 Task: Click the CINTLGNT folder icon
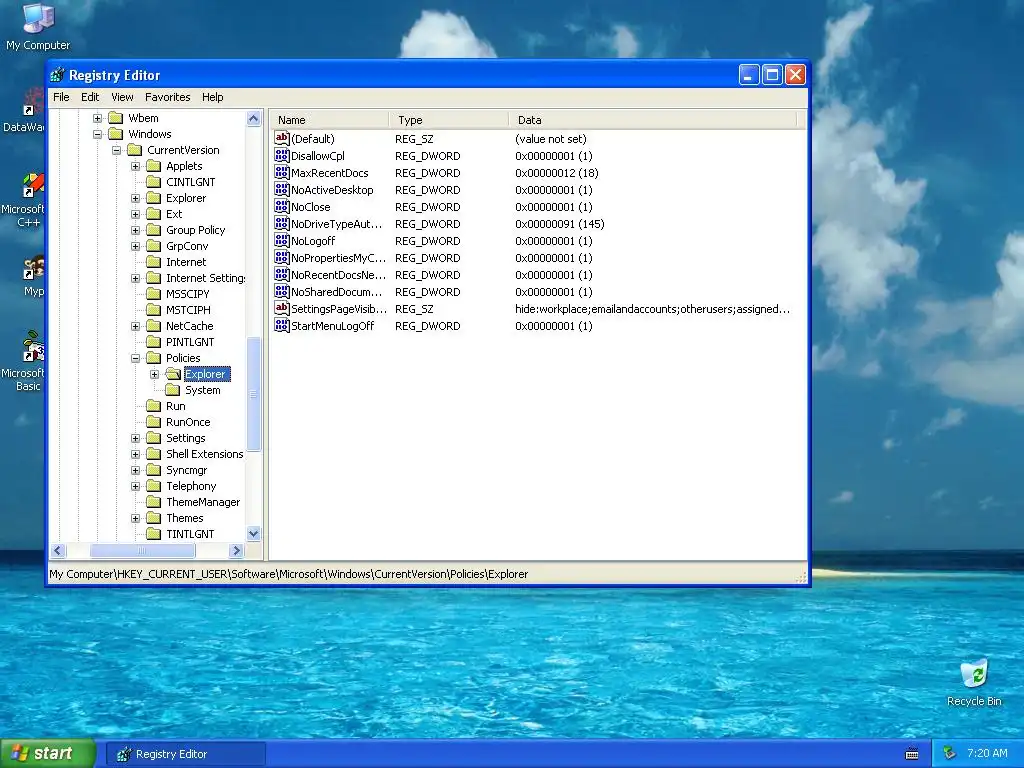(x=153, y=182)
